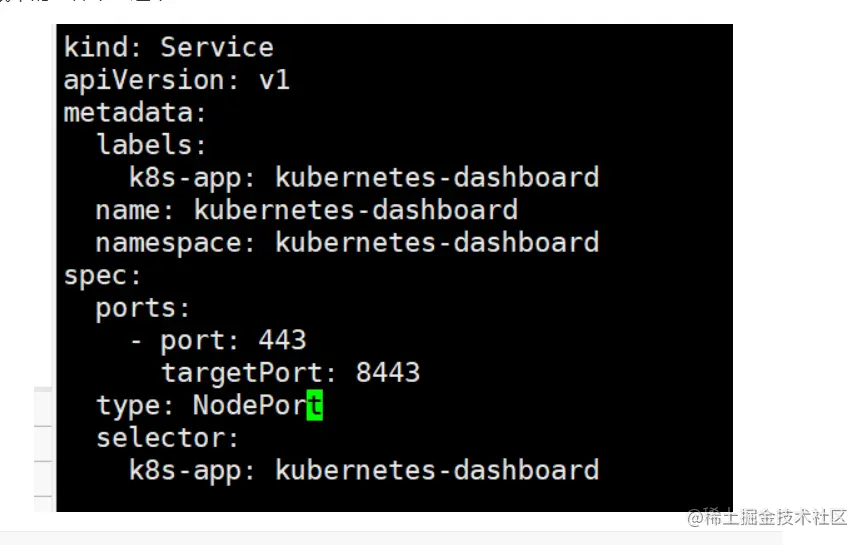Click the targetPort value 8443

[x=387, y=373]
